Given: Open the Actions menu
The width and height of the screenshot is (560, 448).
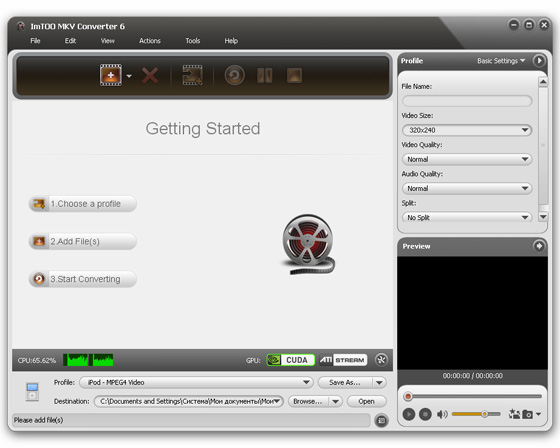Looking at the screenshot, I should pos(150,41).
